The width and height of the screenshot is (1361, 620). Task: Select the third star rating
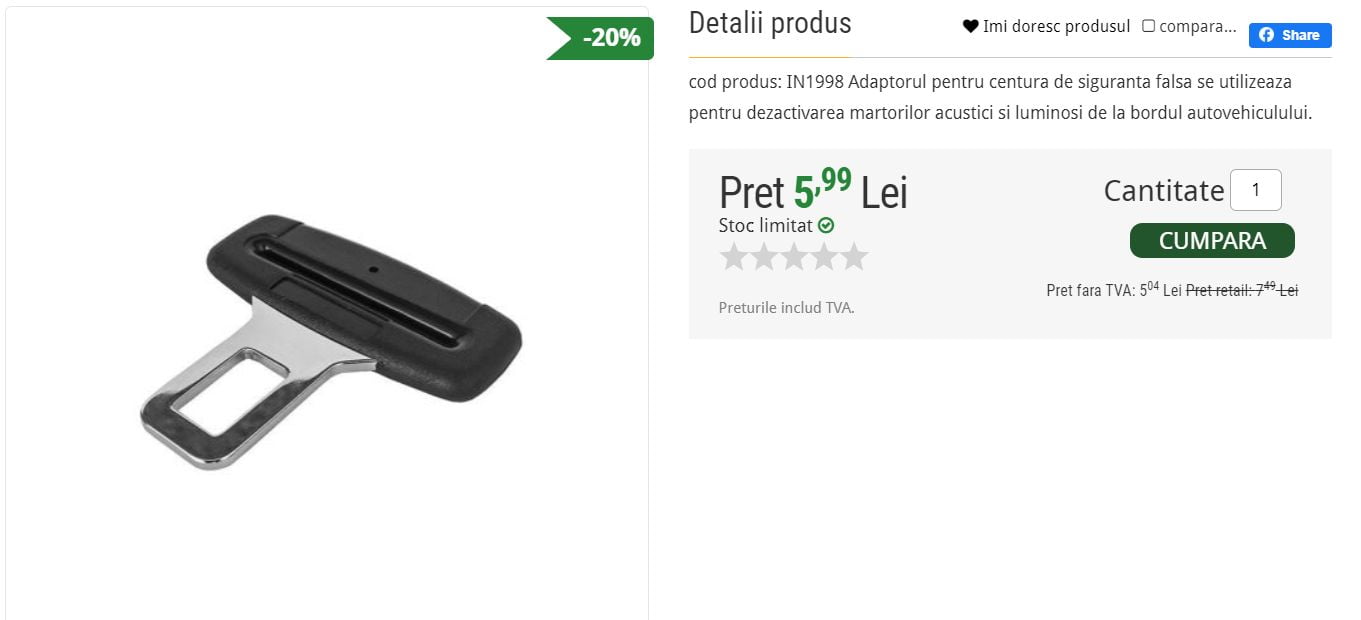click(795, 257)
